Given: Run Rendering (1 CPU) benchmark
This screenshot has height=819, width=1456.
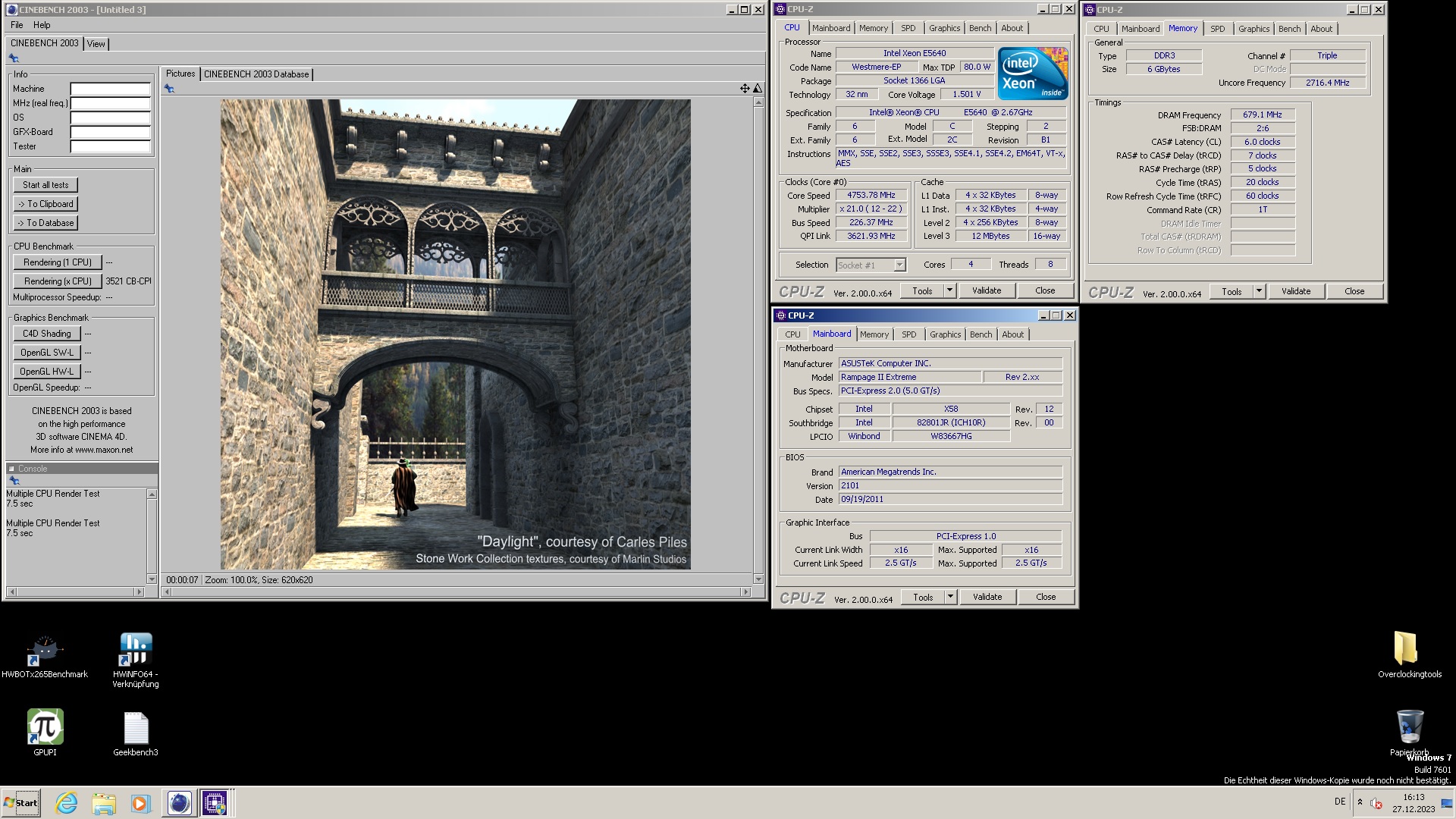Looking at the screenshot, I should 58,262.
